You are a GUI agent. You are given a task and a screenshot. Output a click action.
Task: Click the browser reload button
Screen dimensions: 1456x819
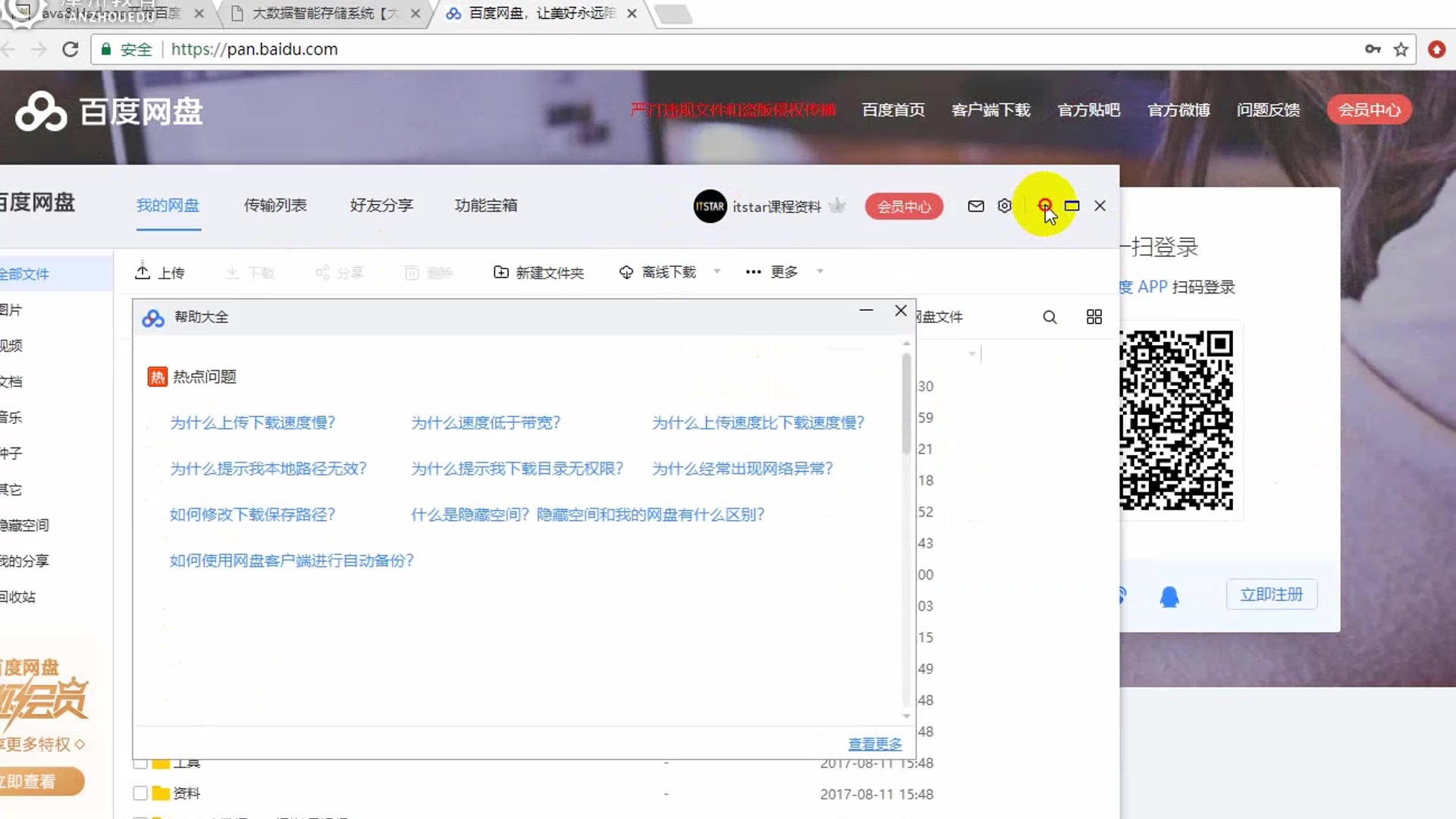71,49
